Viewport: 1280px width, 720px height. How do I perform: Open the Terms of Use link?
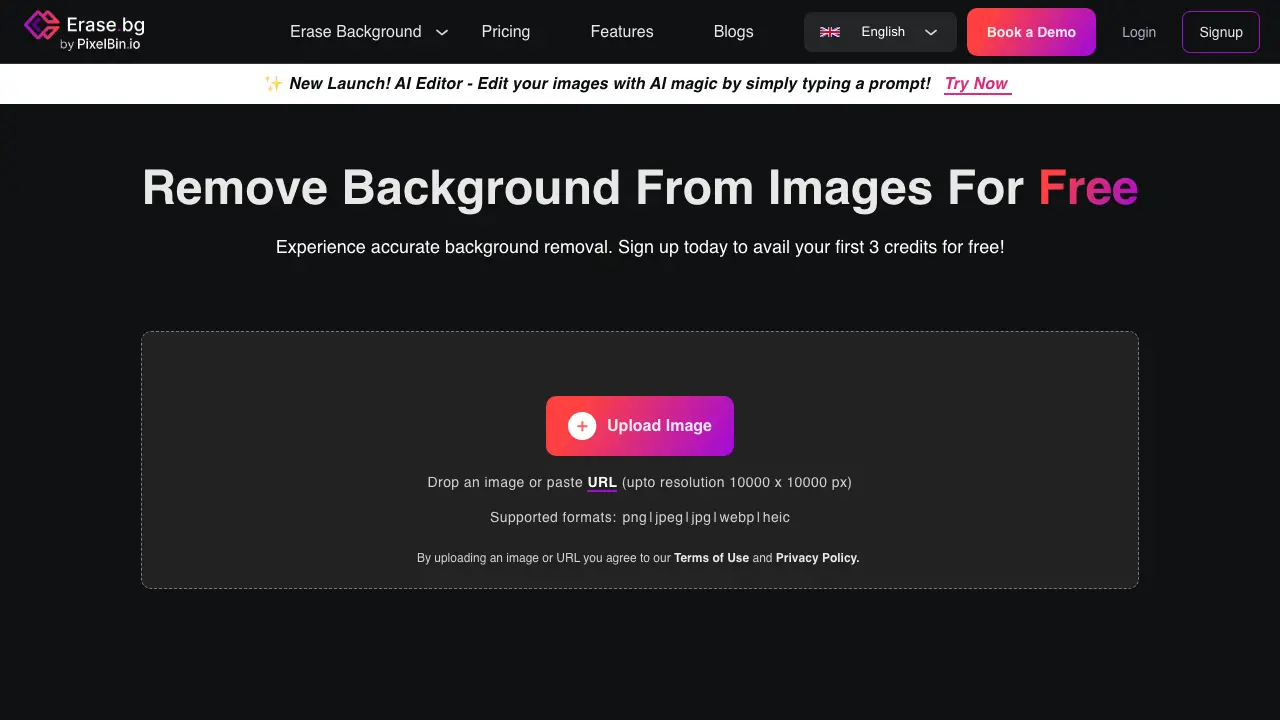coord(711,558)
